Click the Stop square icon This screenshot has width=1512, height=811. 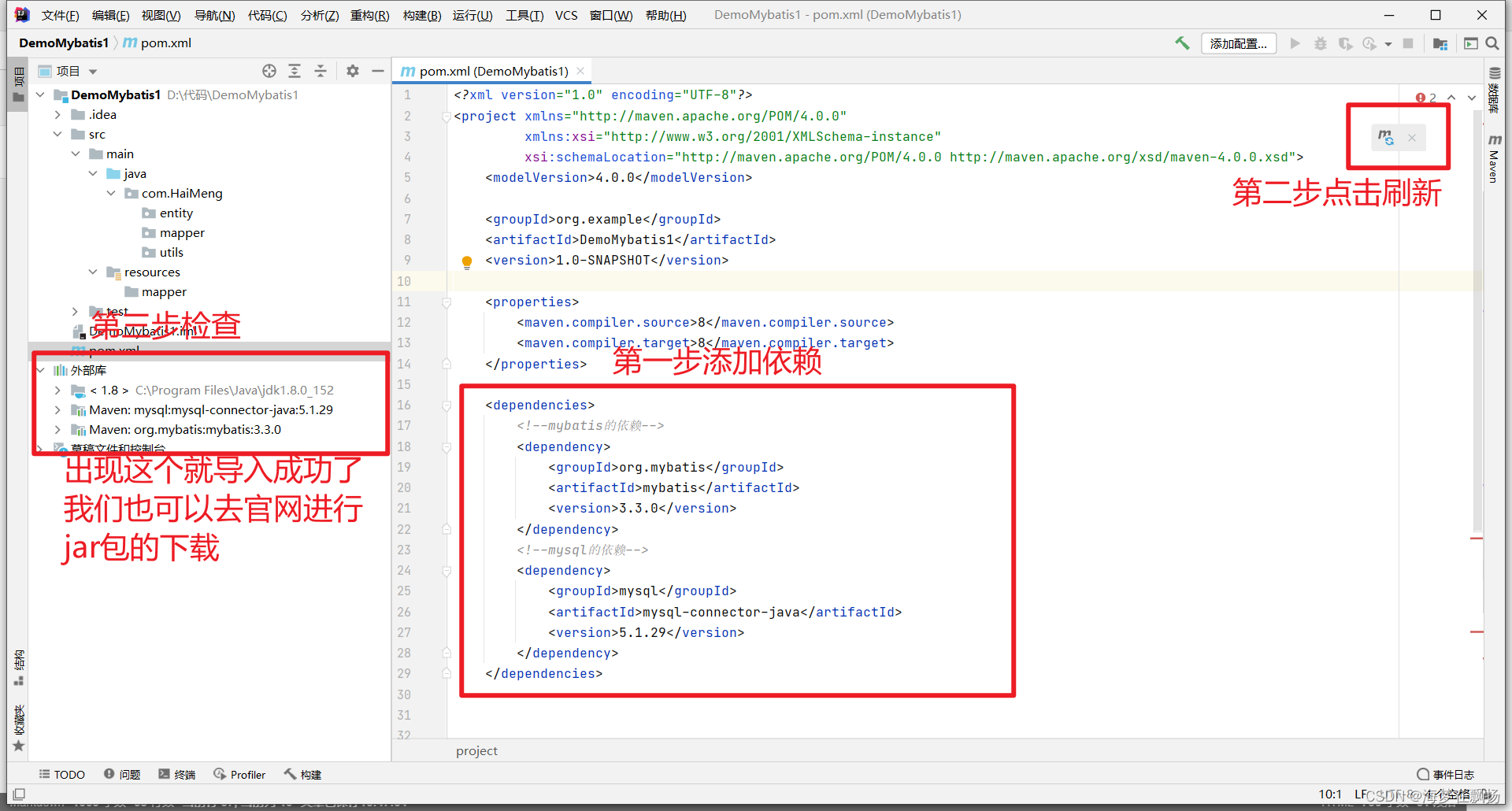click(x=1408, y=43)
